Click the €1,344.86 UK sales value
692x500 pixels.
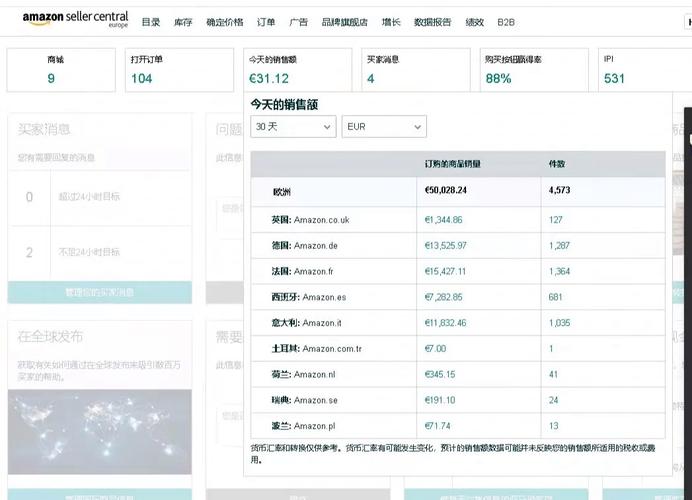(x=443, y=220)
